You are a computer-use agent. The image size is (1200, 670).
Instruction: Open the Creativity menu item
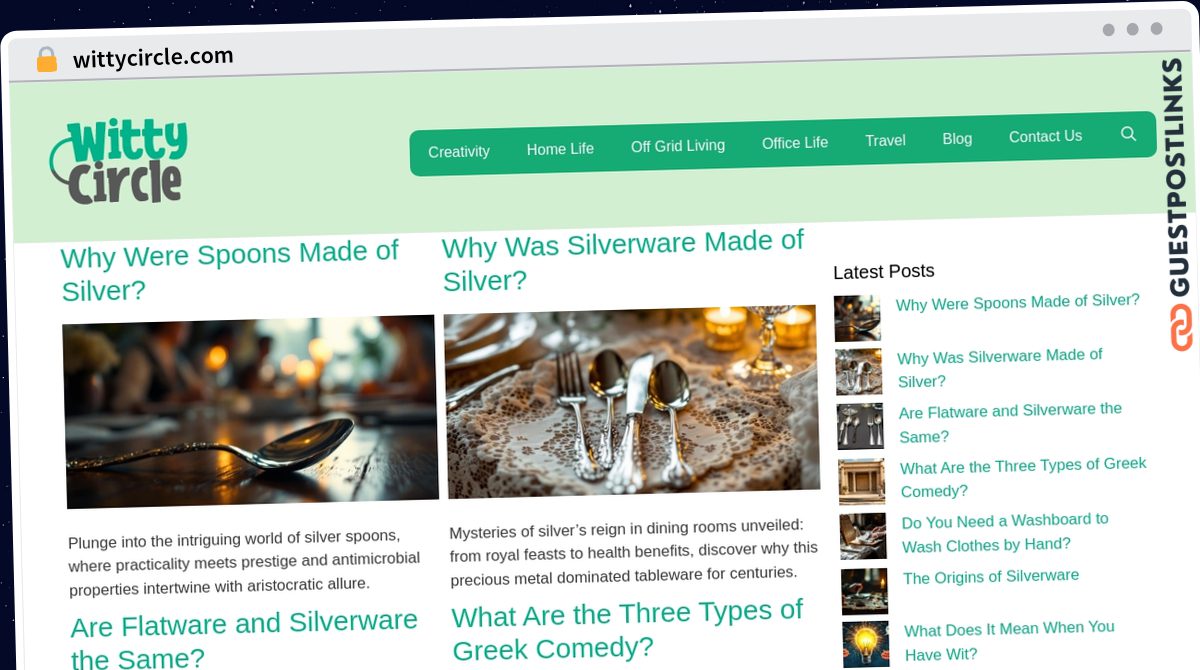point(459,152)
